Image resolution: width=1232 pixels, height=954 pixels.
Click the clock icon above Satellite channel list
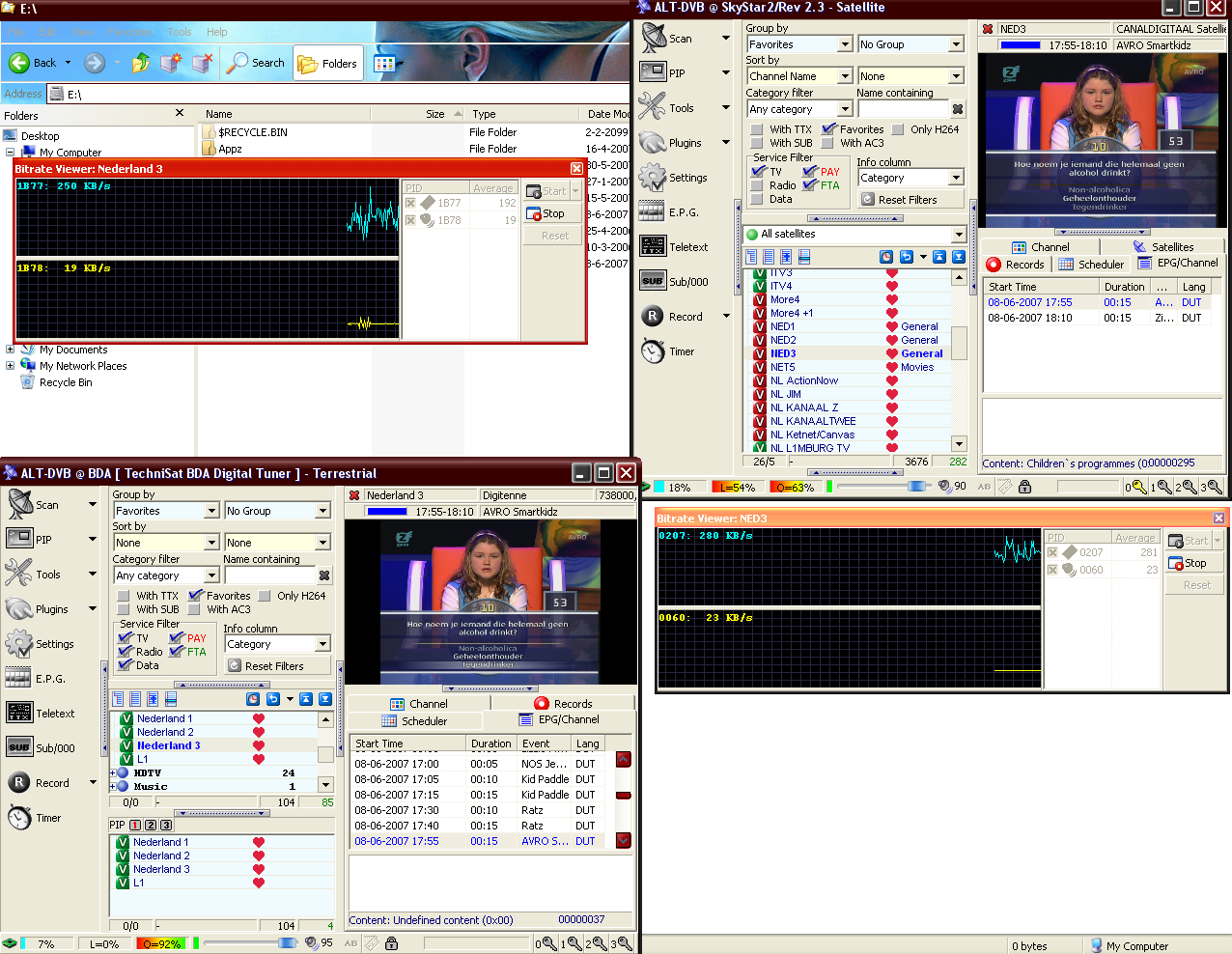tap(886, 257)
